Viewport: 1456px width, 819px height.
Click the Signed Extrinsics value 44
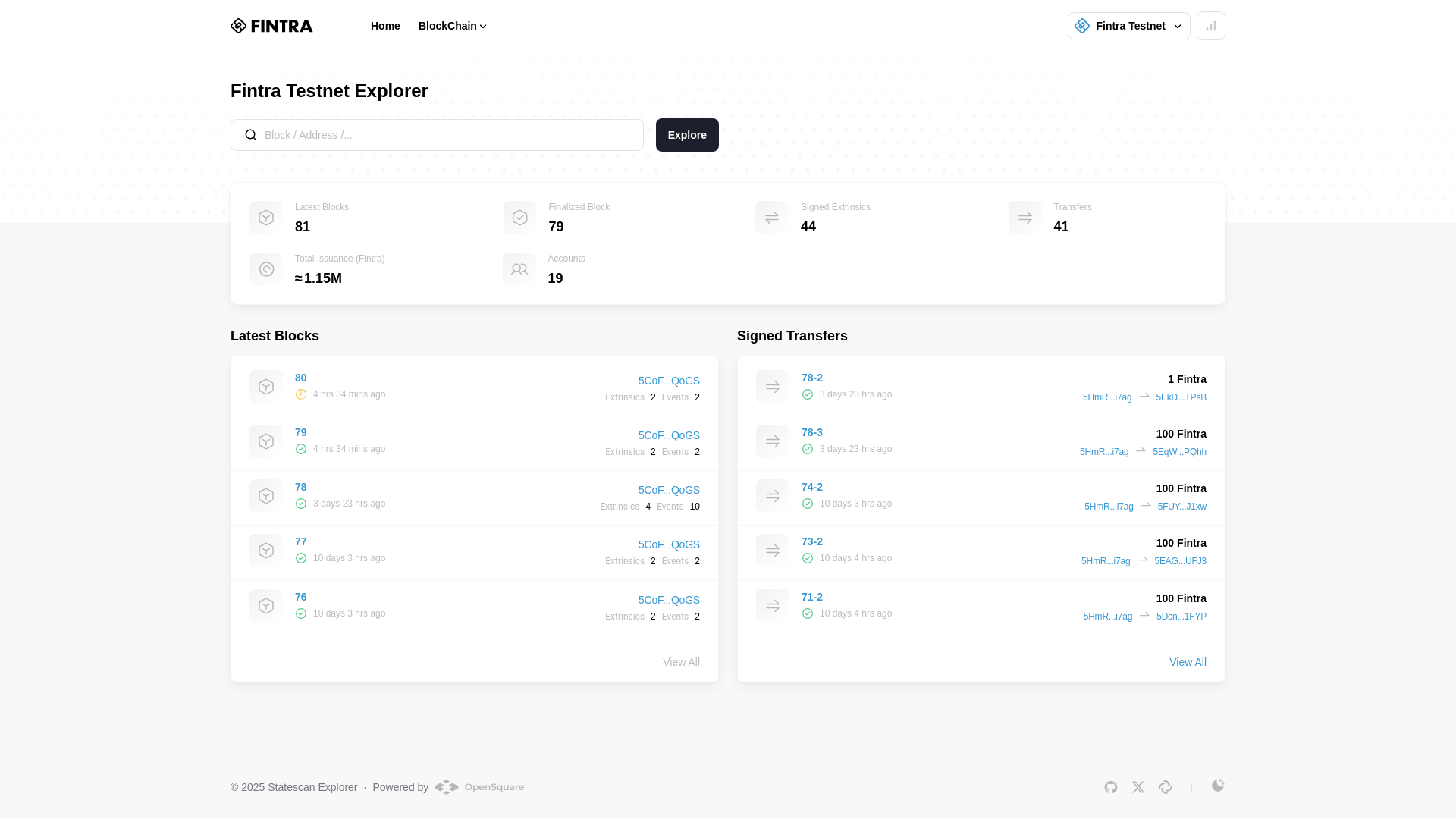click(x=808, y=227)
